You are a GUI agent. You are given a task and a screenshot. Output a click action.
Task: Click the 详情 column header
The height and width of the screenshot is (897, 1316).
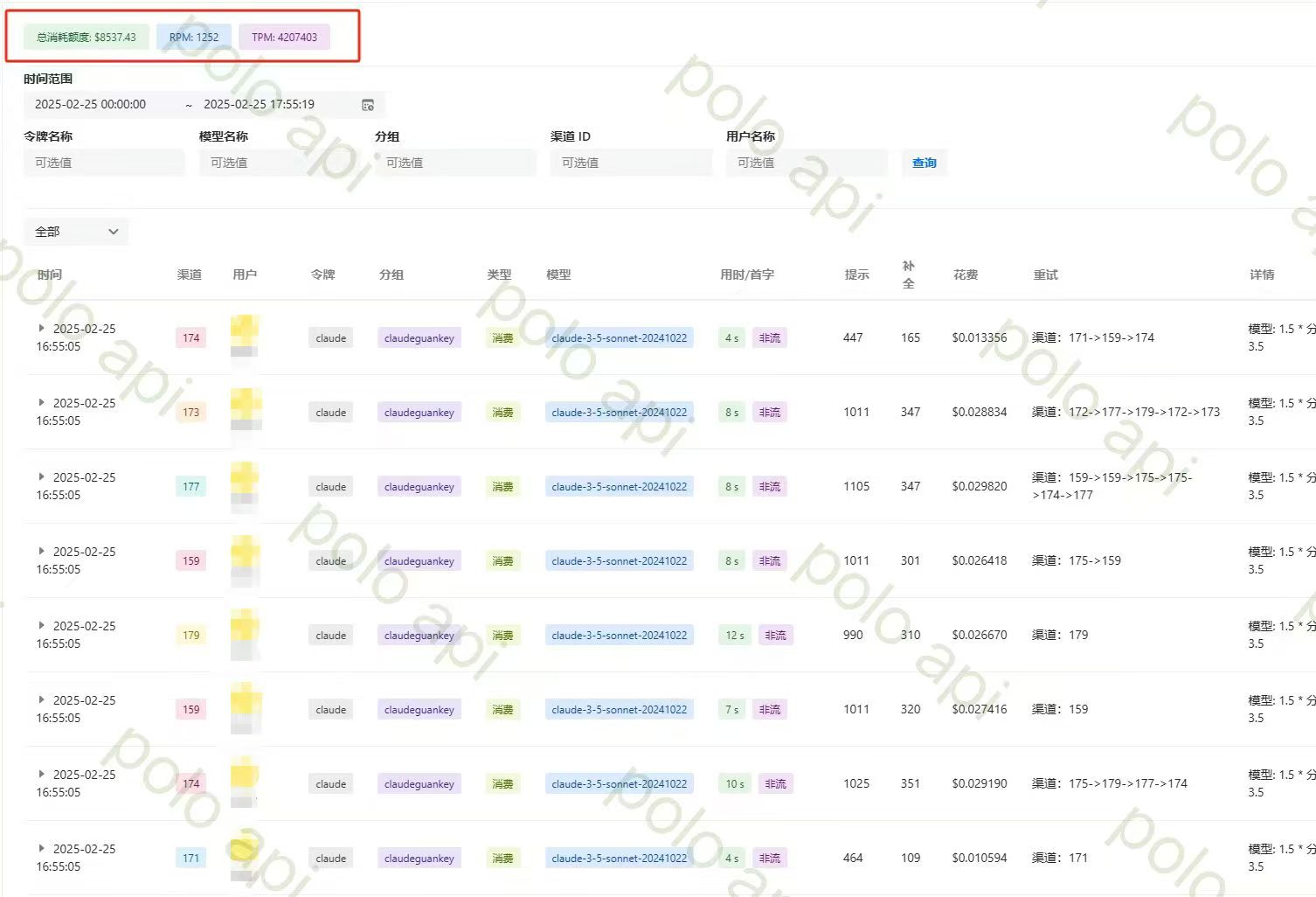[1262, 275]
